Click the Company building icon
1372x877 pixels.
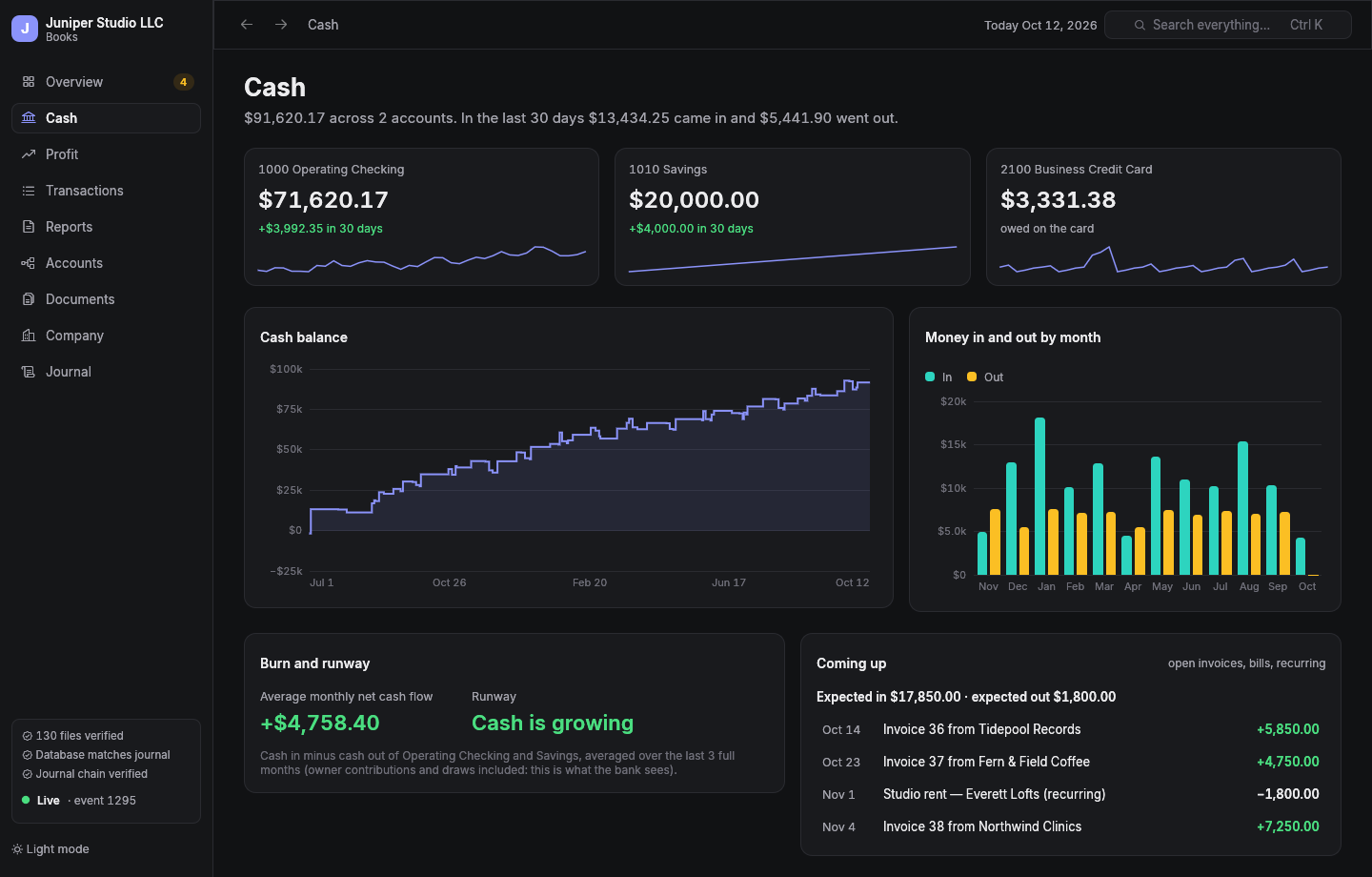pos(29,336)
